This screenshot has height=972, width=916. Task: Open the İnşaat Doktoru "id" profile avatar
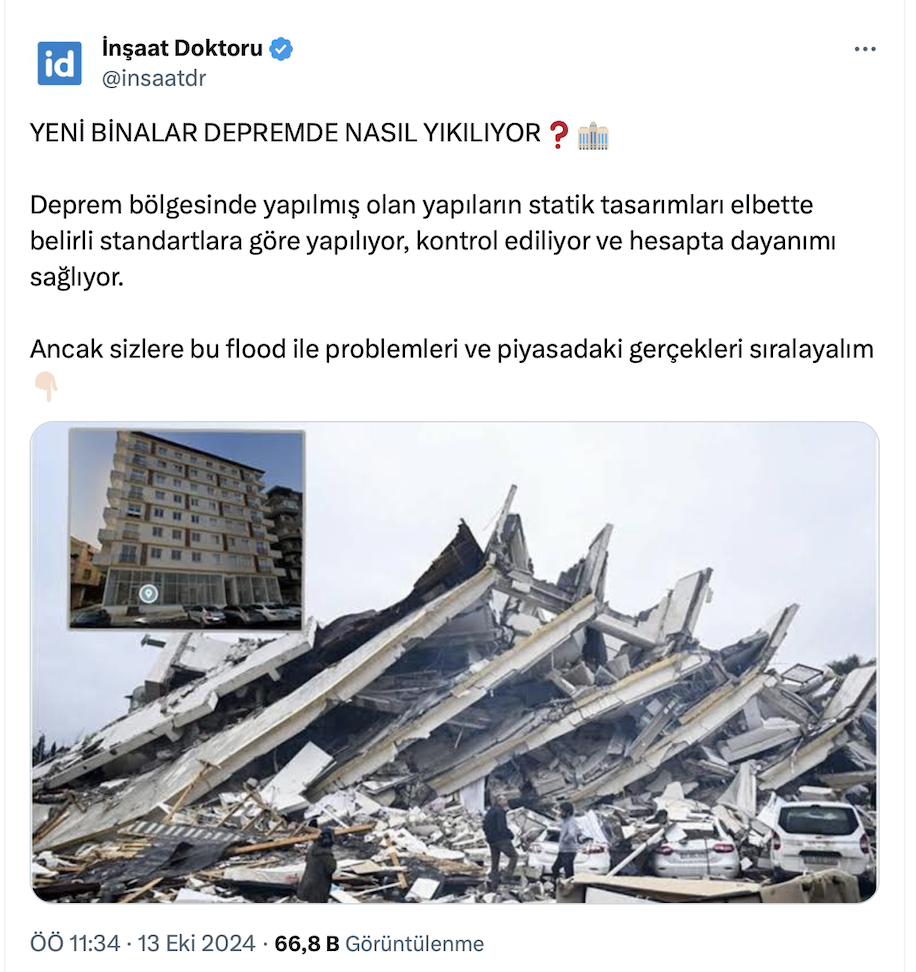(59, 63)
